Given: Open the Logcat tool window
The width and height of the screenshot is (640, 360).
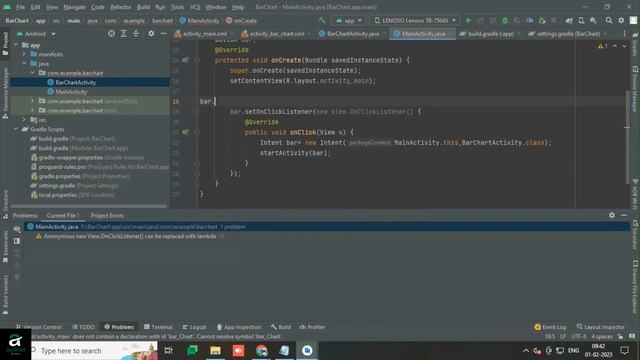Looking at the screenshot, I should point(194,327).
